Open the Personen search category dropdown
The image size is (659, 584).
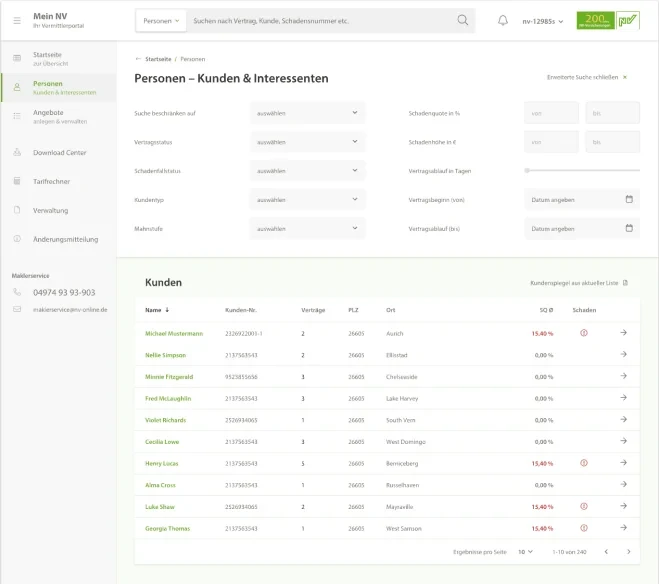160,20
